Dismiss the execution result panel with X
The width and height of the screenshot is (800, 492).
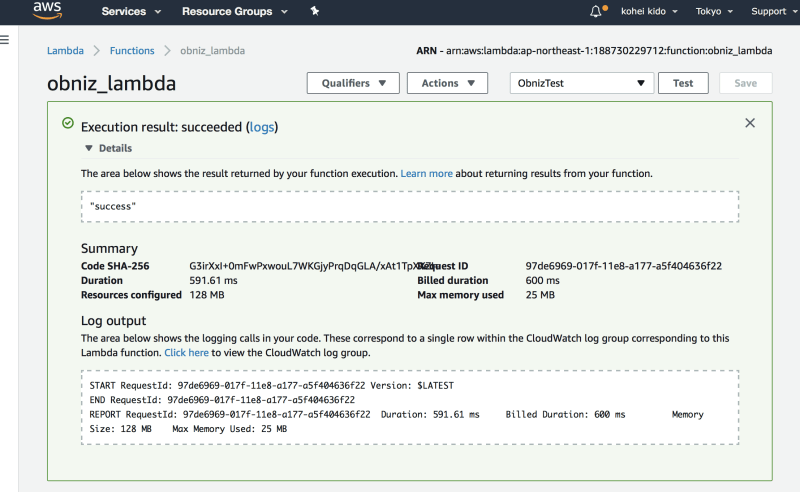(x=750, y=123)
